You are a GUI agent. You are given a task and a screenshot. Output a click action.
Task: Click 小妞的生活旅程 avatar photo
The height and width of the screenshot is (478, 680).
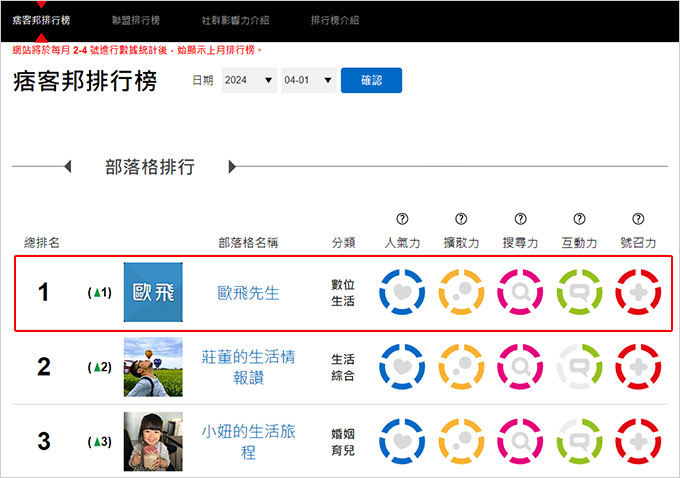click(x=153, y=442)
